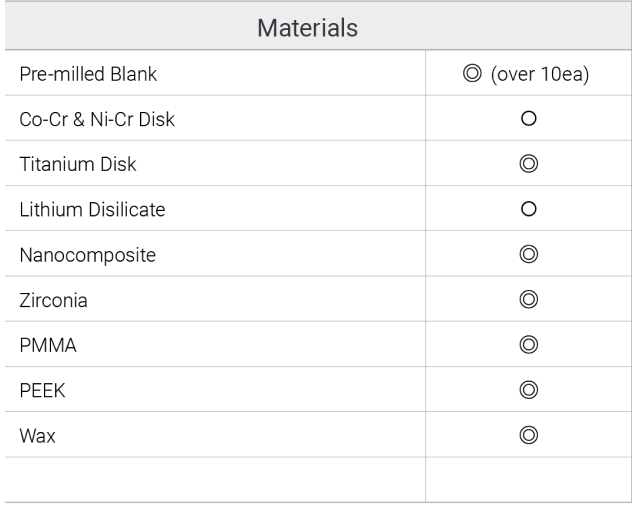Click the double-circle icon for Wax
632x519 pixels.
[528, 435]
